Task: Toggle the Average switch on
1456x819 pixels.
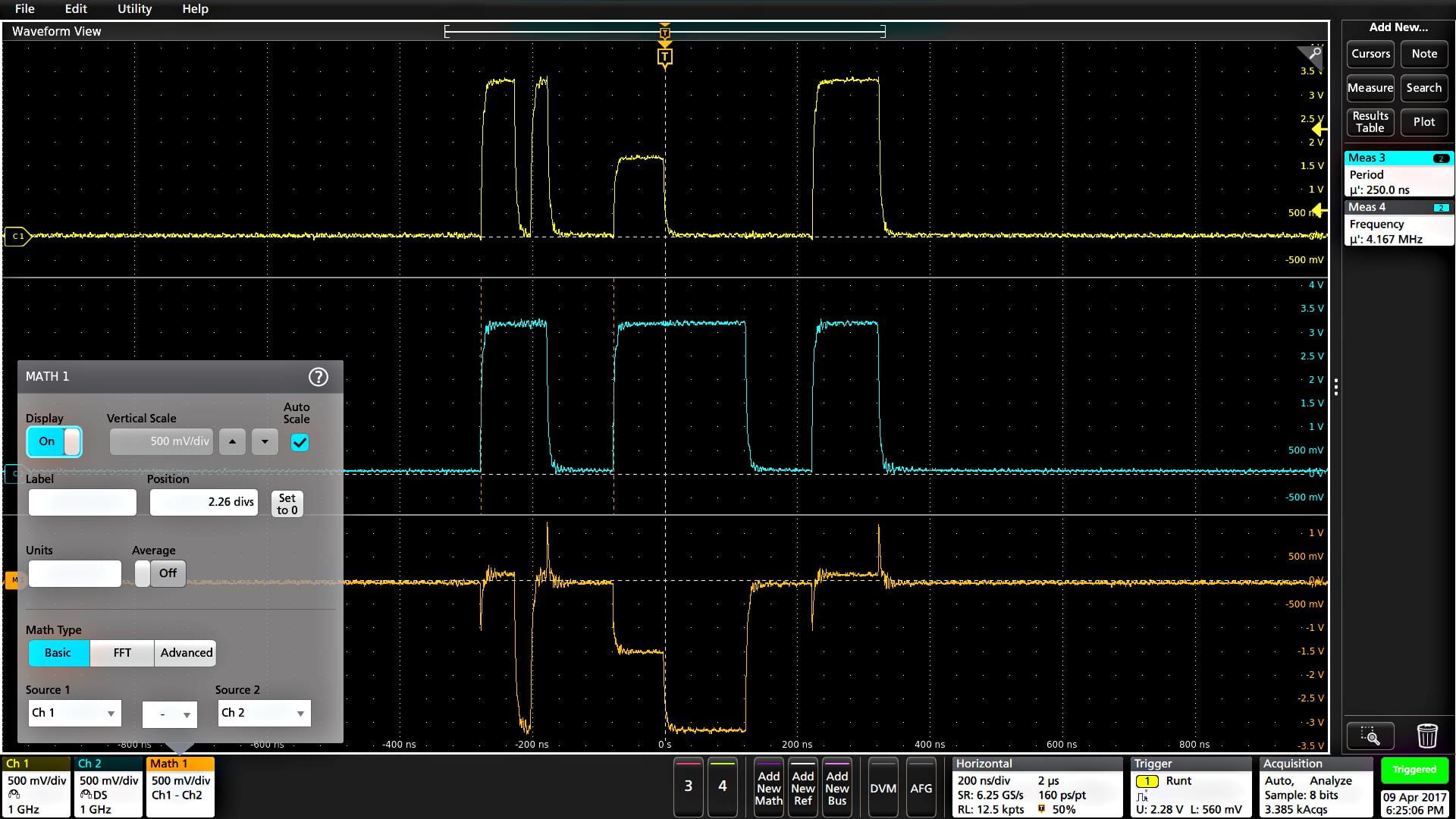Action: (160, 573)
